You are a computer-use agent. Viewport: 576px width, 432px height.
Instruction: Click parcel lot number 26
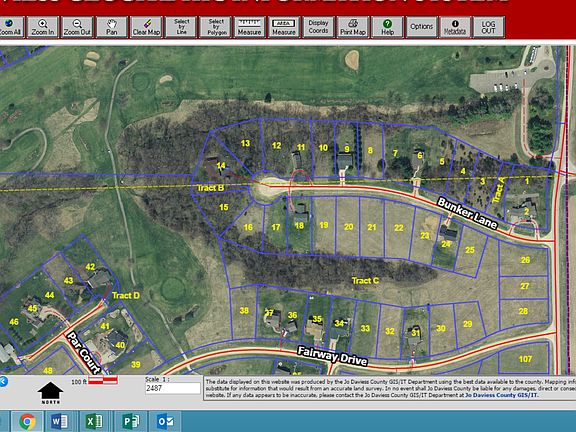coord(525,260)
